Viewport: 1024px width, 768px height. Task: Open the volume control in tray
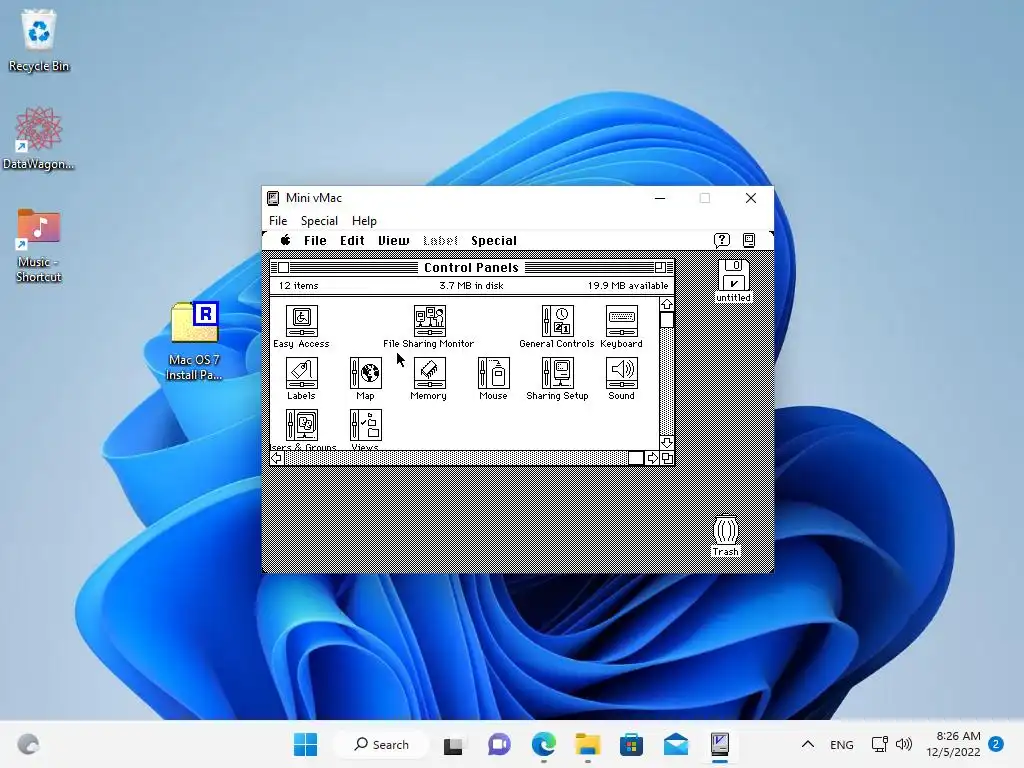904,744
